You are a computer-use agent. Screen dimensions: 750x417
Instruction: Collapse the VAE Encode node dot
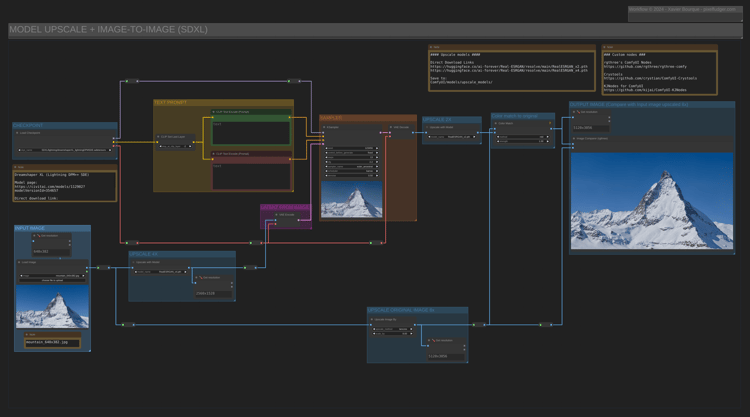(276, 215)
